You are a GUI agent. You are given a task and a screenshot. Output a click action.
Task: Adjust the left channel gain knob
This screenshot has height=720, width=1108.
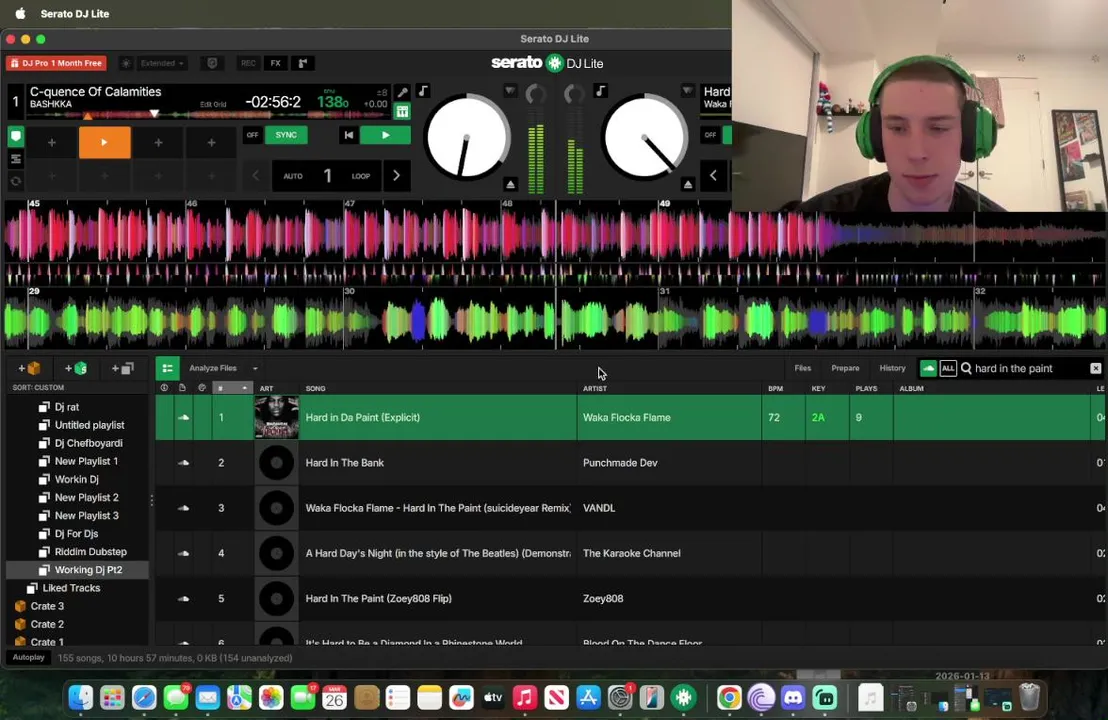[536, 93]
